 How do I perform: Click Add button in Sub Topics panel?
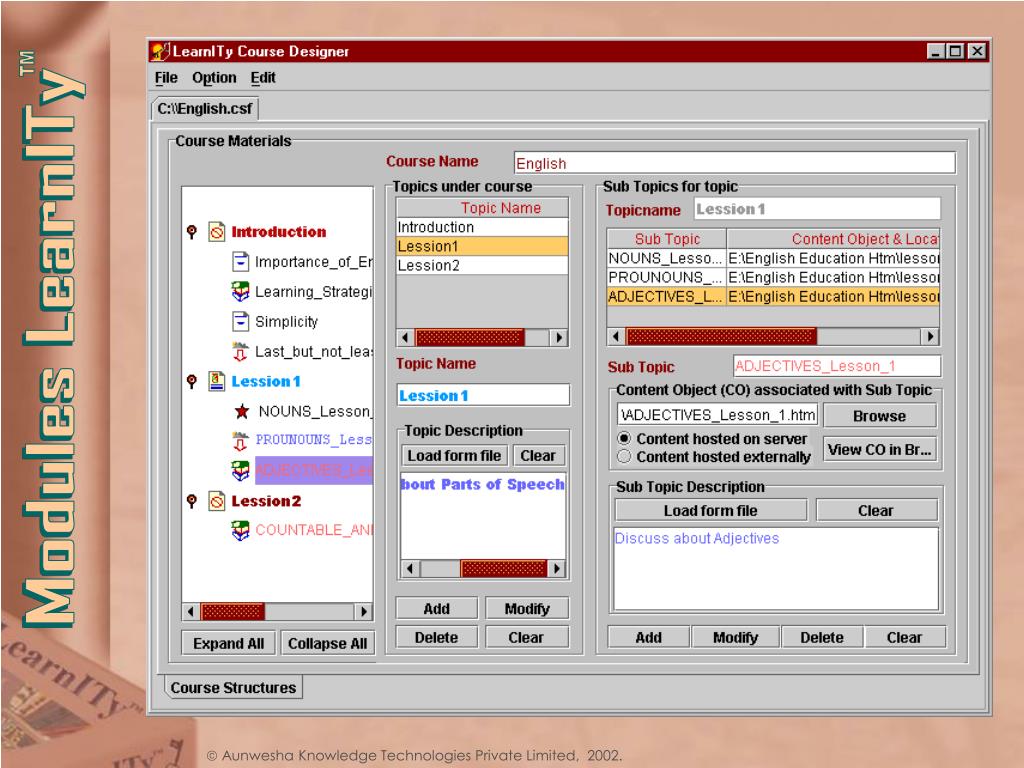pos(648,637)
